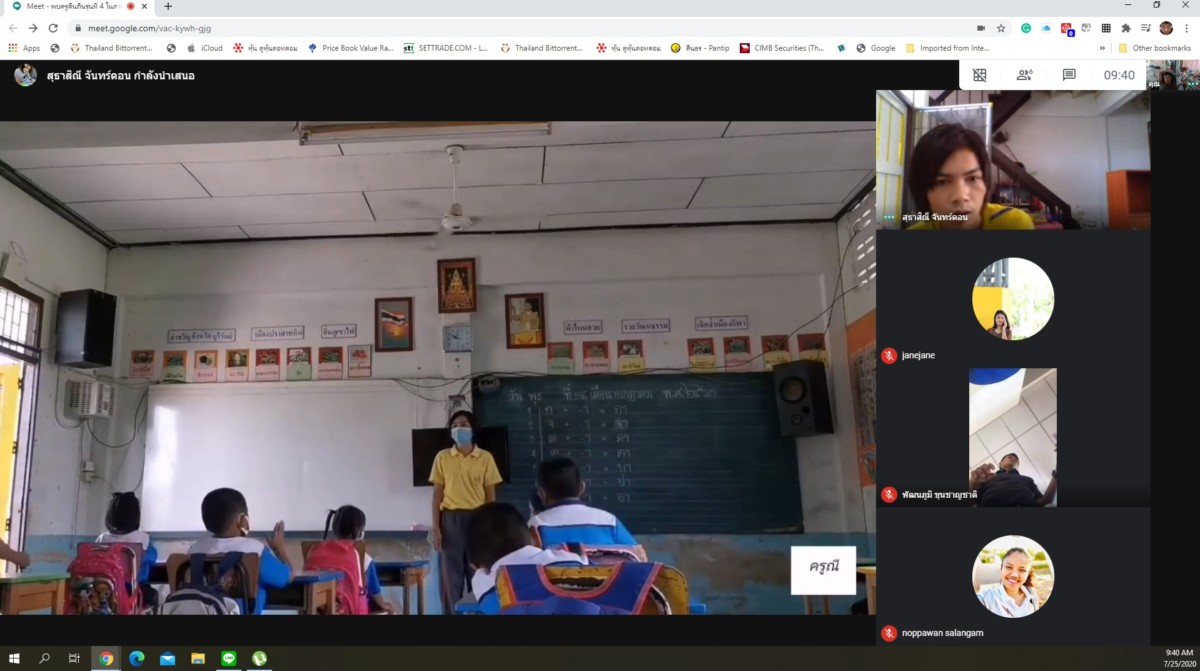Open uTorrent from taskbar

coord(260,658)
